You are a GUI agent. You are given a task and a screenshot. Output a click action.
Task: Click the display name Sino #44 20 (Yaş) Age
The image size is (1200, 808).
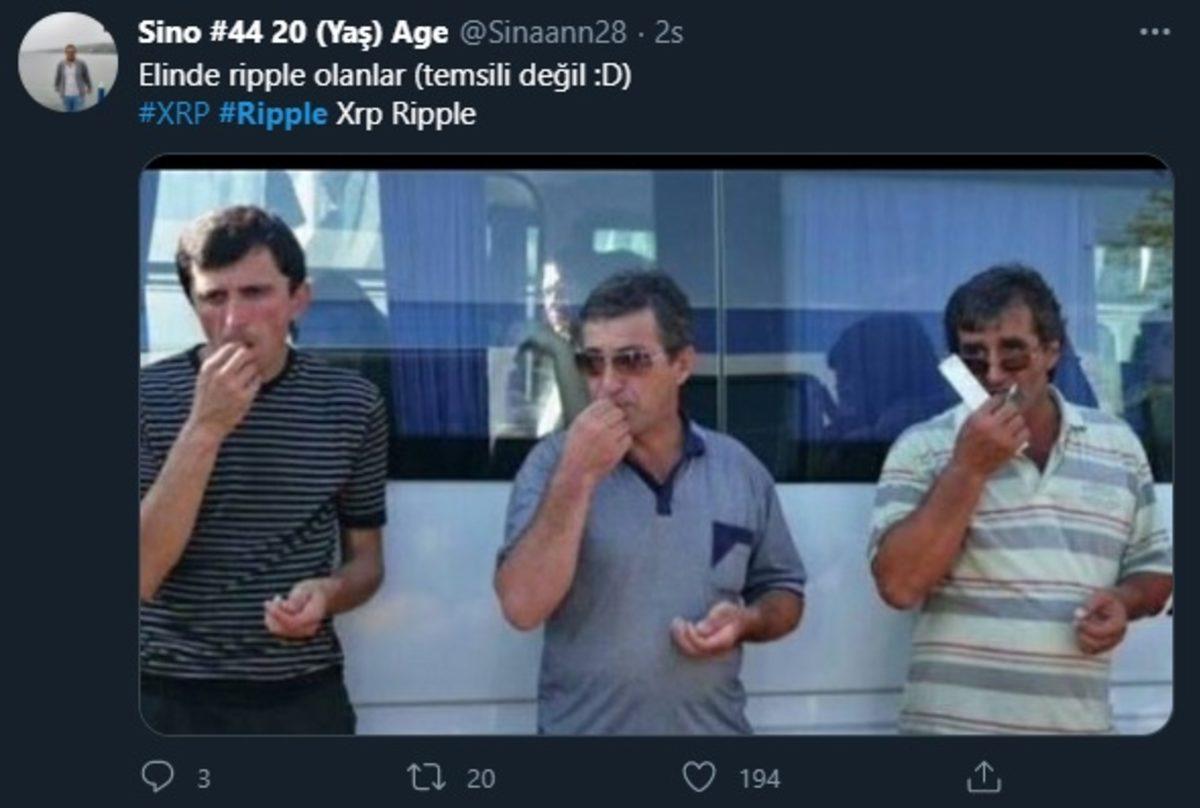[x=293, y=32]
